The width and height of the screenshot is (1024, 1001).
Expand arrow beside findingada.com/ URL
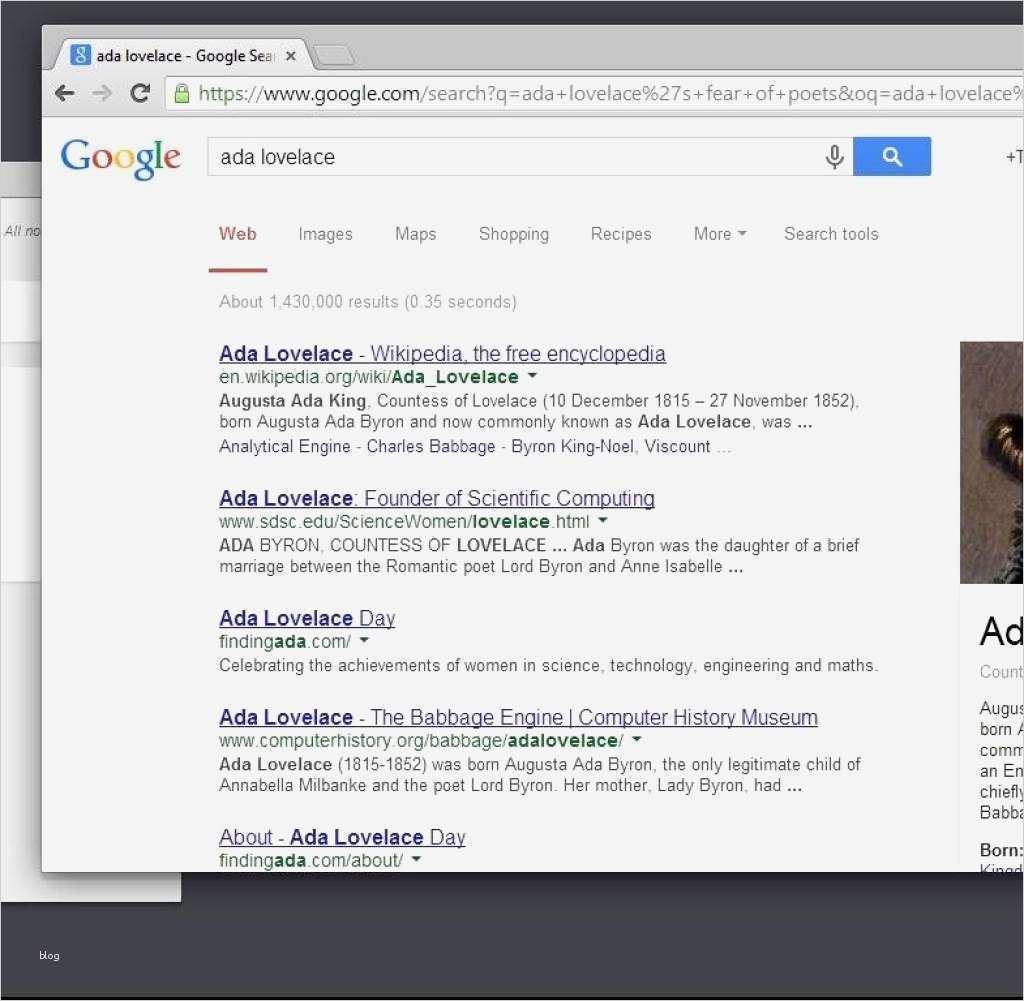pos(364,641)
